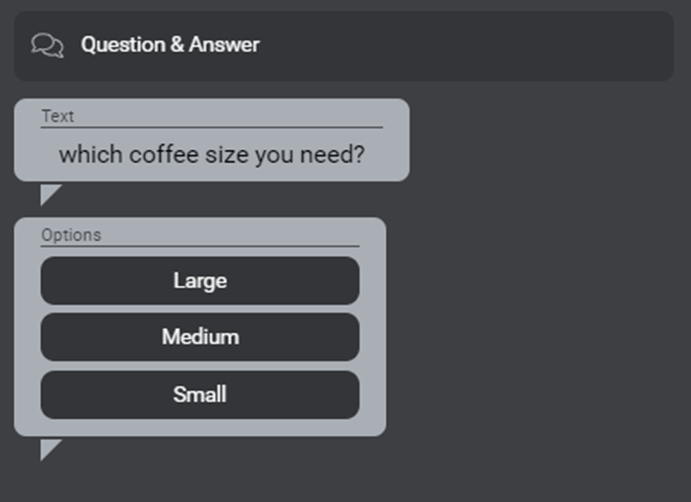Select the Large coffee size option
The width and height of the screenshot is (691, 502).
200,281
